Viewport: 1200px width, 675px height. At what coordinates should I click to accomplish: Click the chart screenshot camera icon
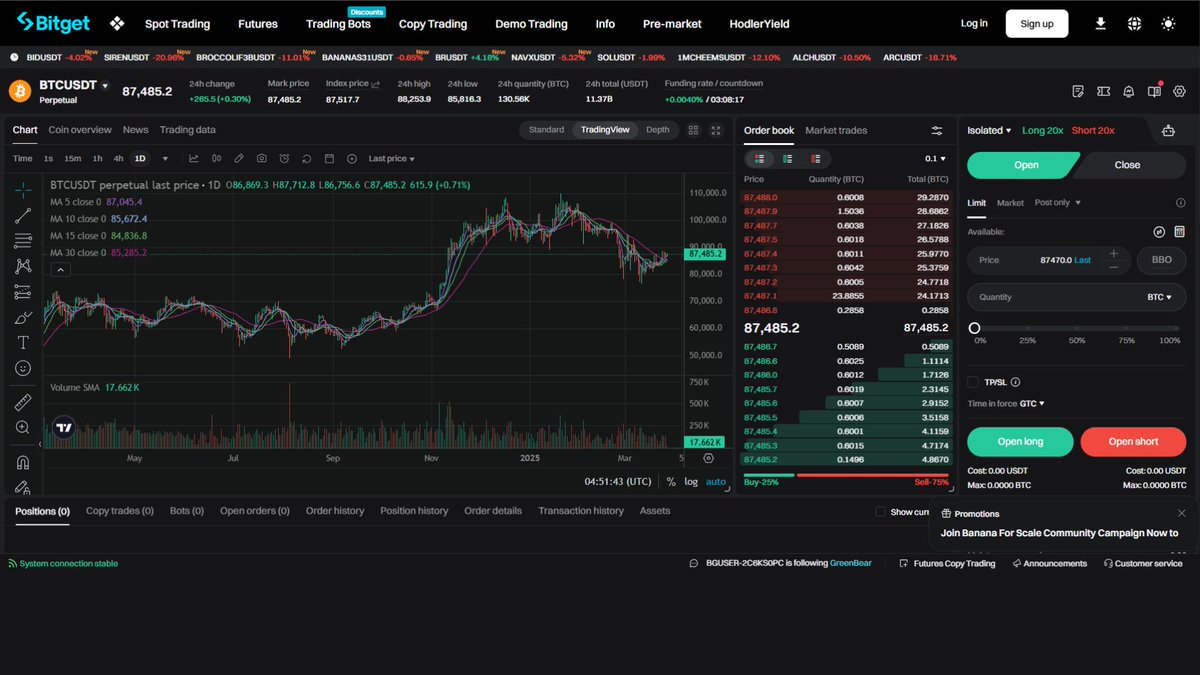pos(261,158)
